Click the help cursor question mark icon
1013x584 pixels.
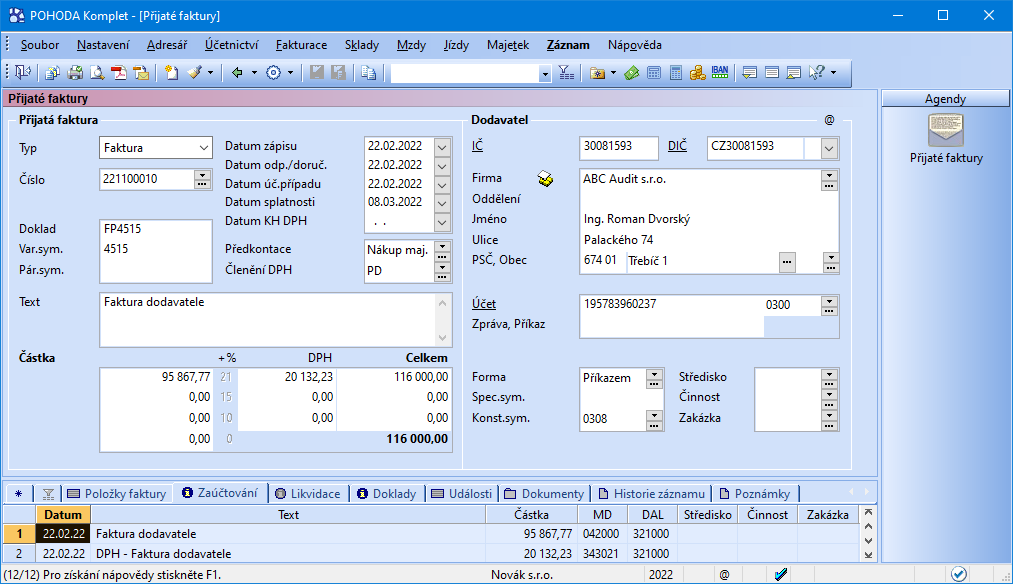tap(817, 73)
